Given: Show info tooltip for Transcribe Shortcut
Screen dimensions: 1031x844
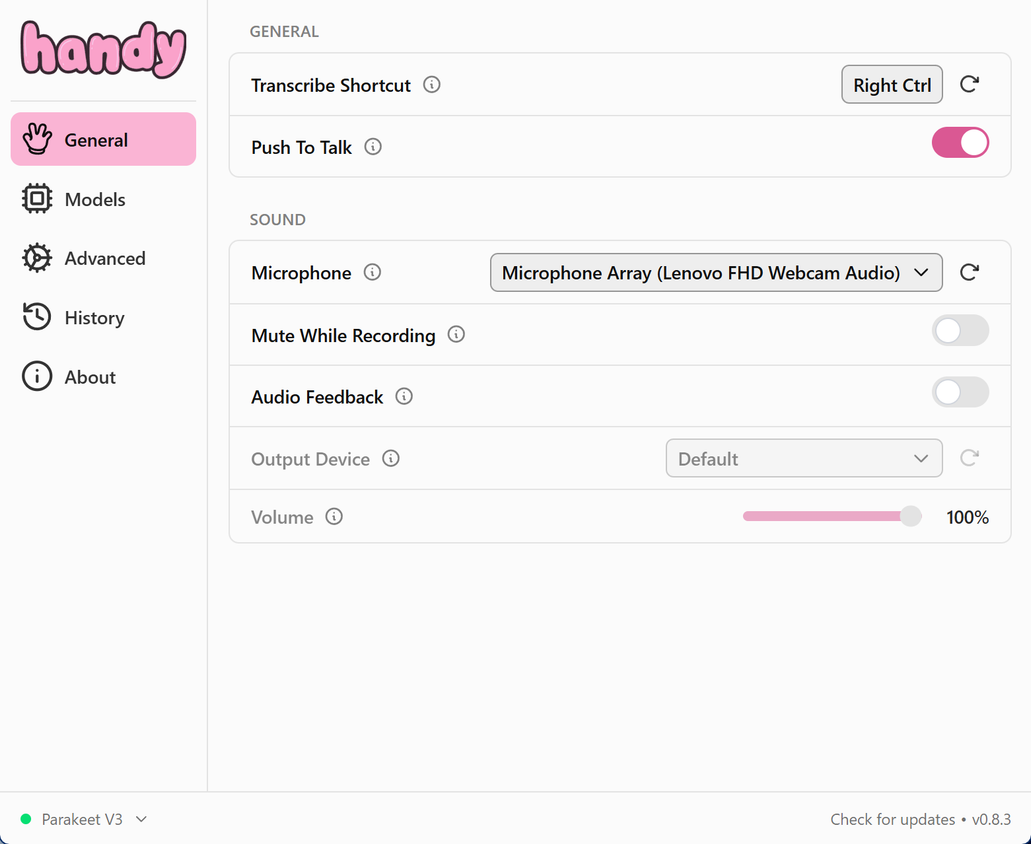Looking at the screenshot, I should pos(431,84).
